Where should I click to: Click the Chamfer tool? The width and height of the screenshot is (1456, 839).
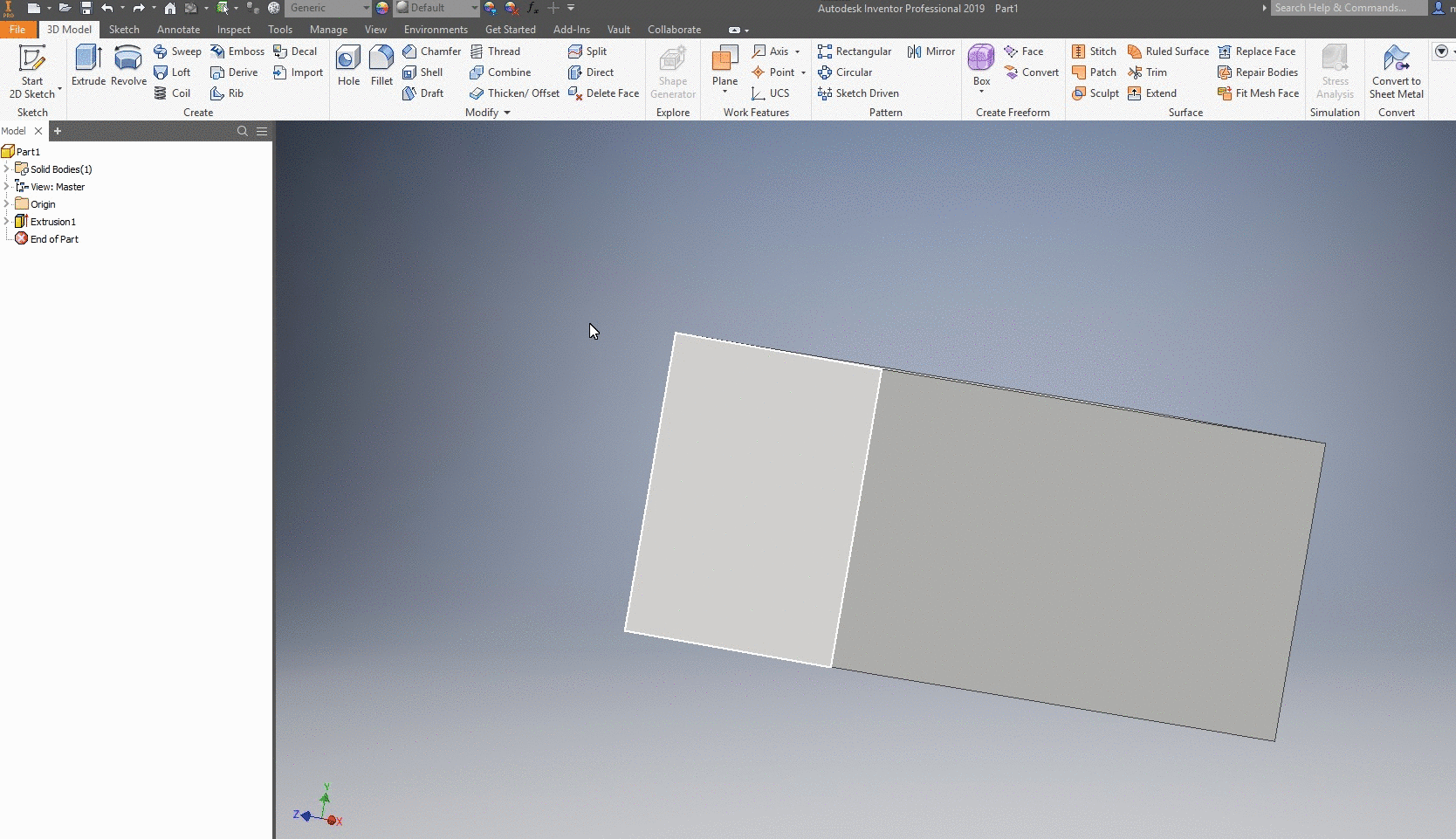[431, 52]
